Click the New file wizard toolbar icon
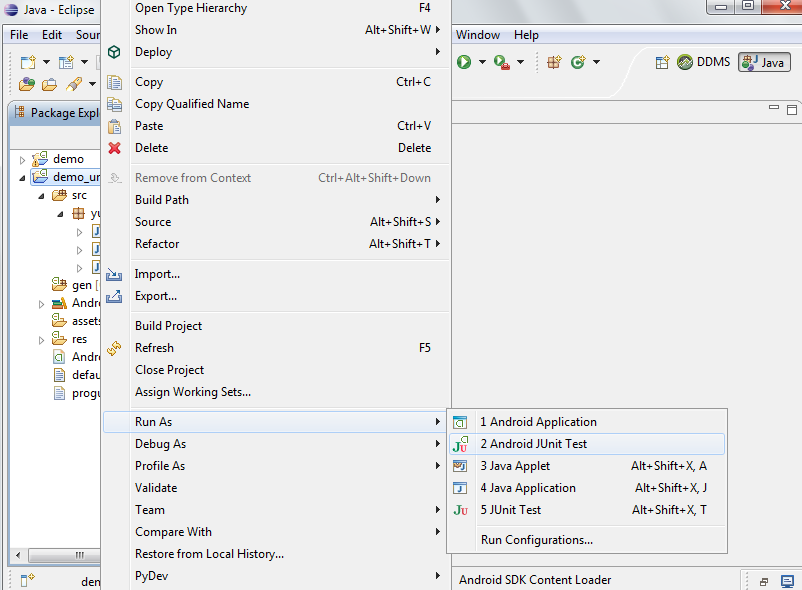802x590 pixels. click(x=28, y=62)
